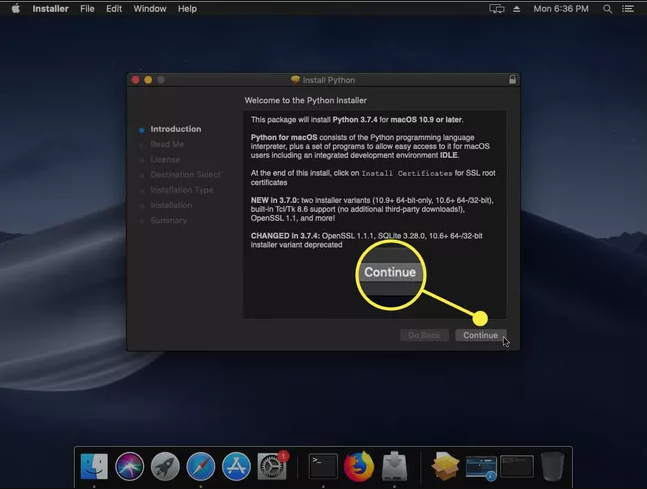Select the Installation step in the sidebar
Image resolution: width=647 pixels, height=489 pixels.
point(171,205)
